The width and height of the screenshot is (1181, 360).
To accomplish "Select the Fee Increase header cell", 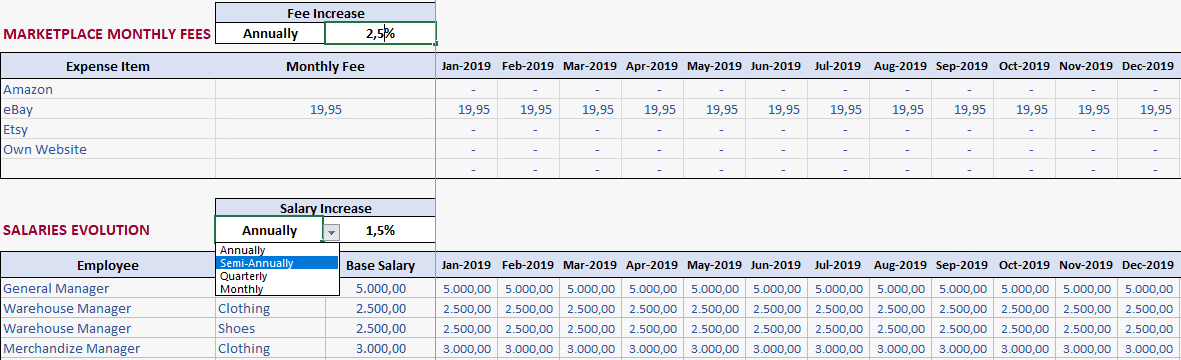I will coord(325,13).
